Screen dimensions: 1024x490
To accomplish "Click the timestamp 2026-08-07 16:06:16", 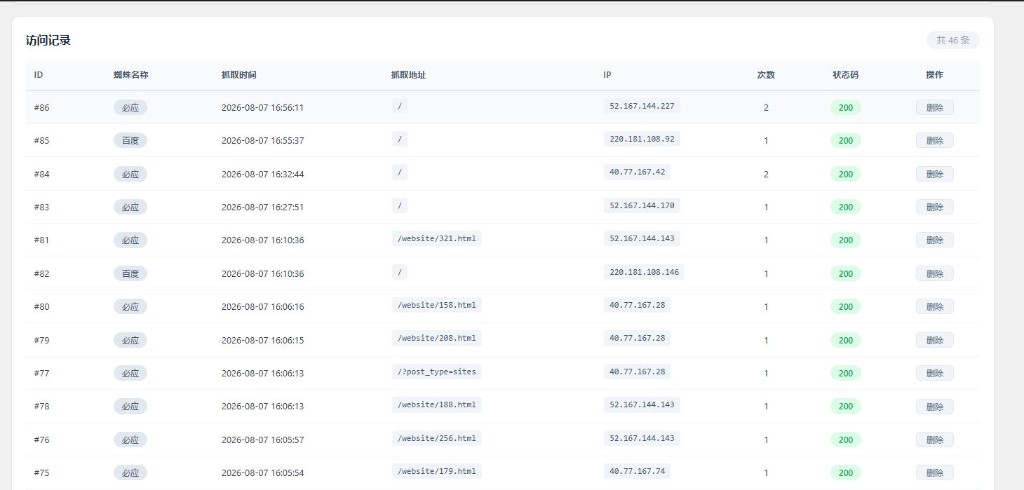I will tap(263, 306).
